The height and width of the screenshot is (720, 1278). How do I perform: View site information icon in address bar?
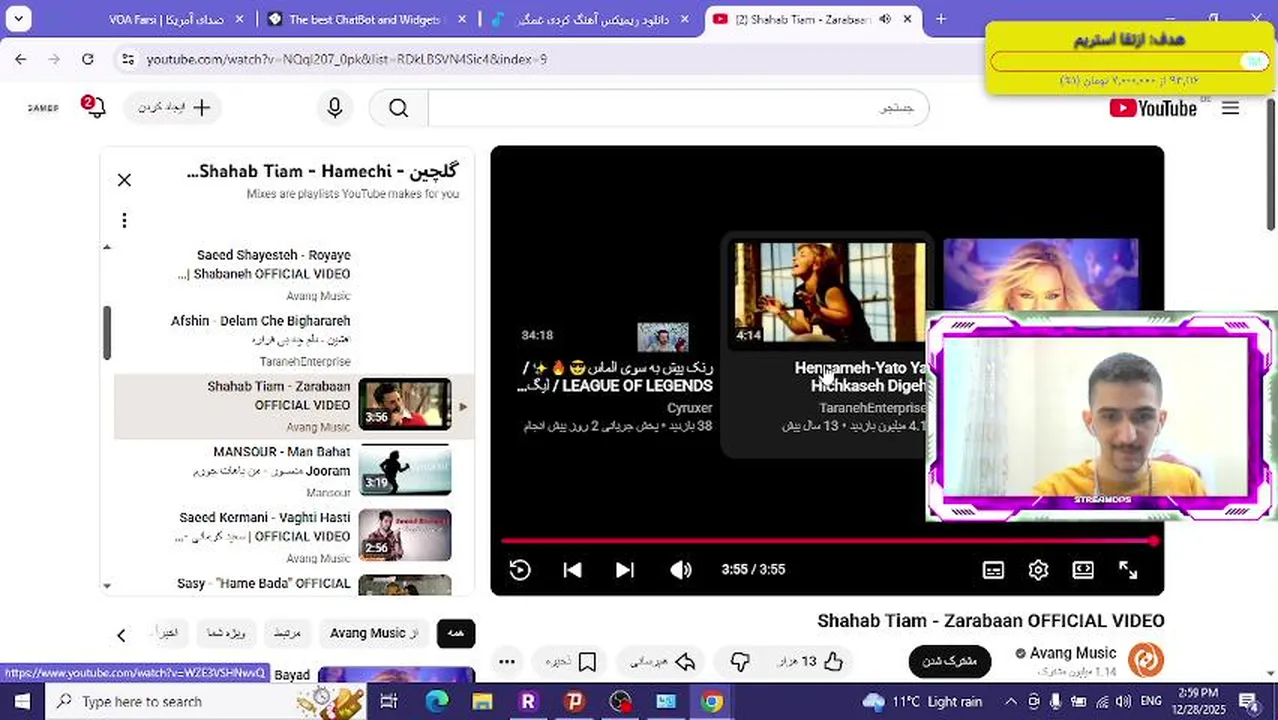(127, 60)
